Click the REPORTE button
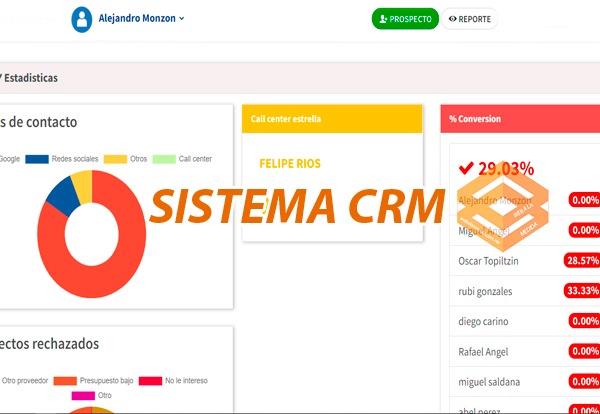This screenshot has height=414, width=600. (x=469, y=19)
